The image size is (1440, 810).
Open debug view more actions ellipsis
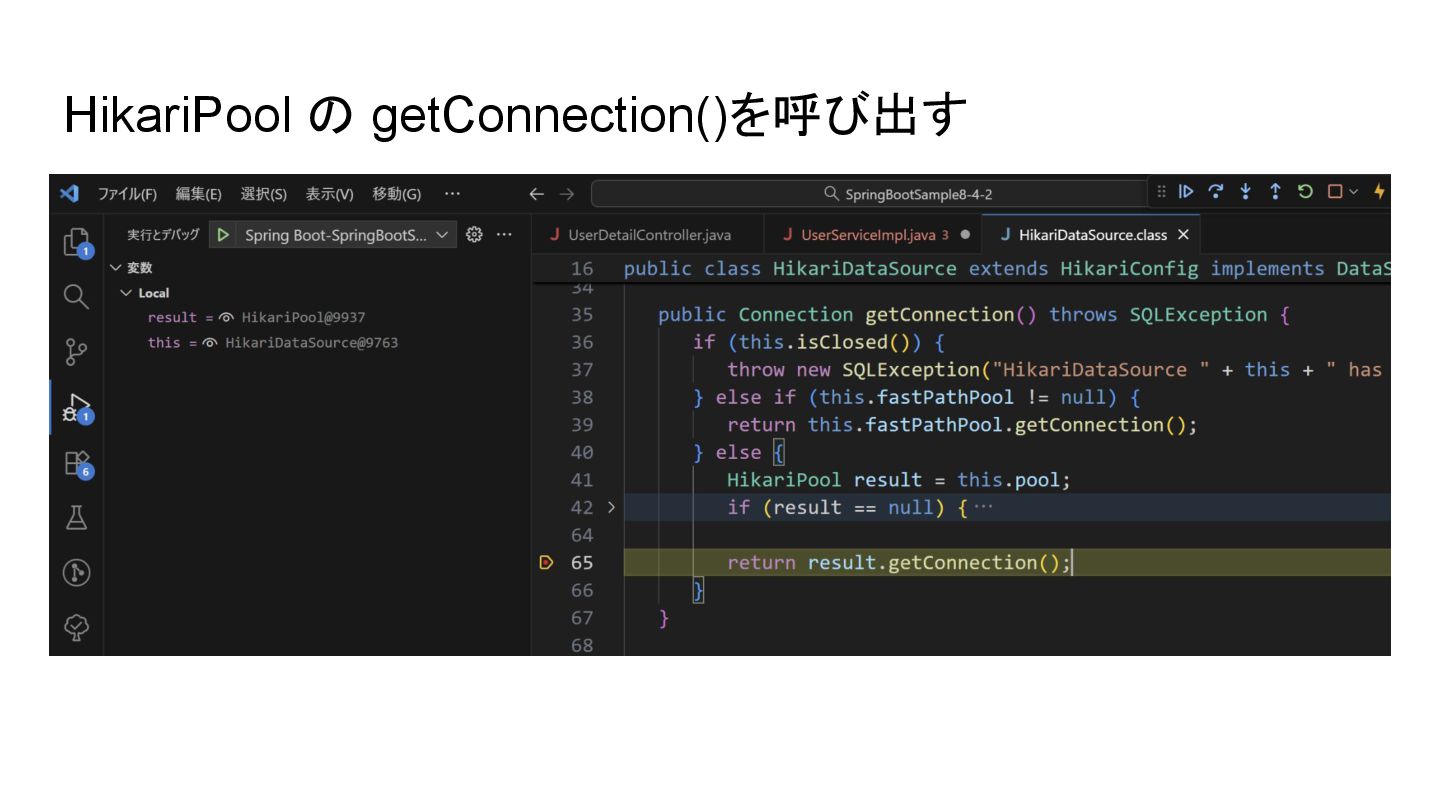click(504, 235)
